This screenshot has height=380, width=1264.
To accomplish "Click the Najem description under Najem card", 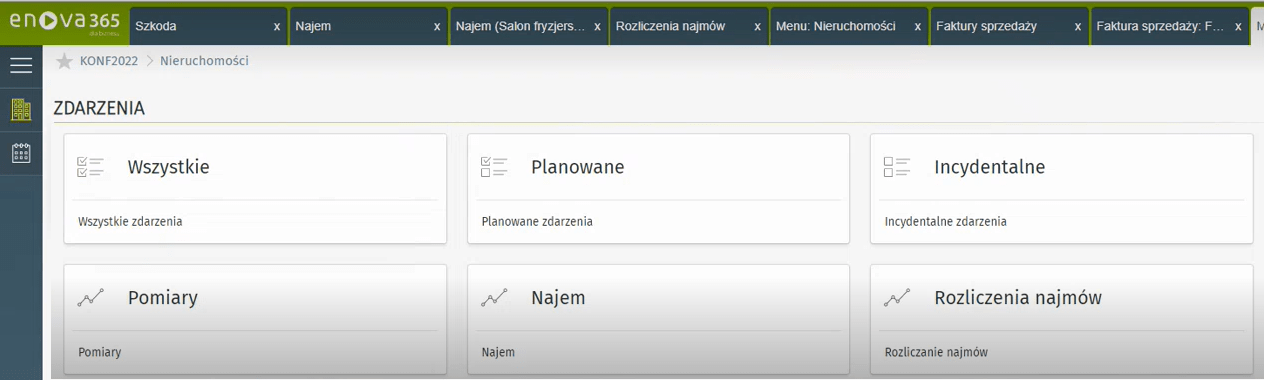I will [x=497, y=352].
